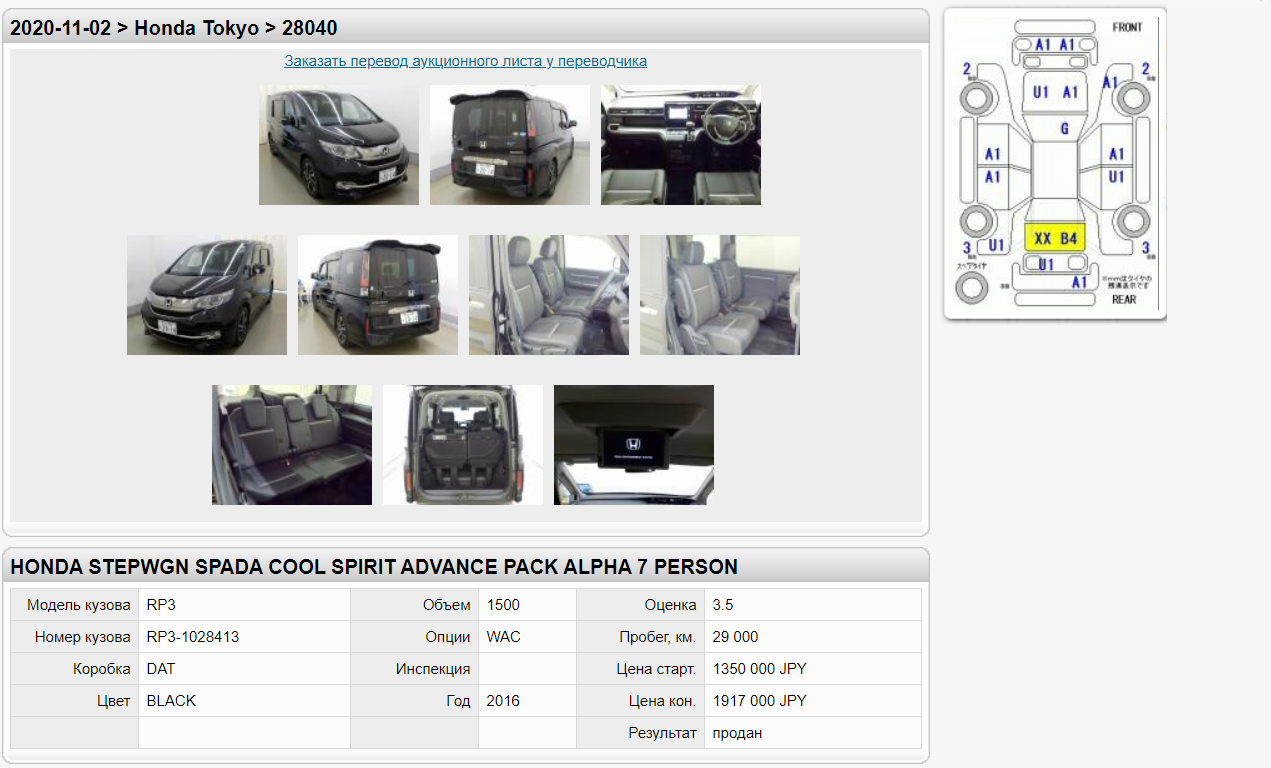Viewport: 1271px width, 768px height.
Task: Select the BLACK color value
Action: [x=171, y=701]
